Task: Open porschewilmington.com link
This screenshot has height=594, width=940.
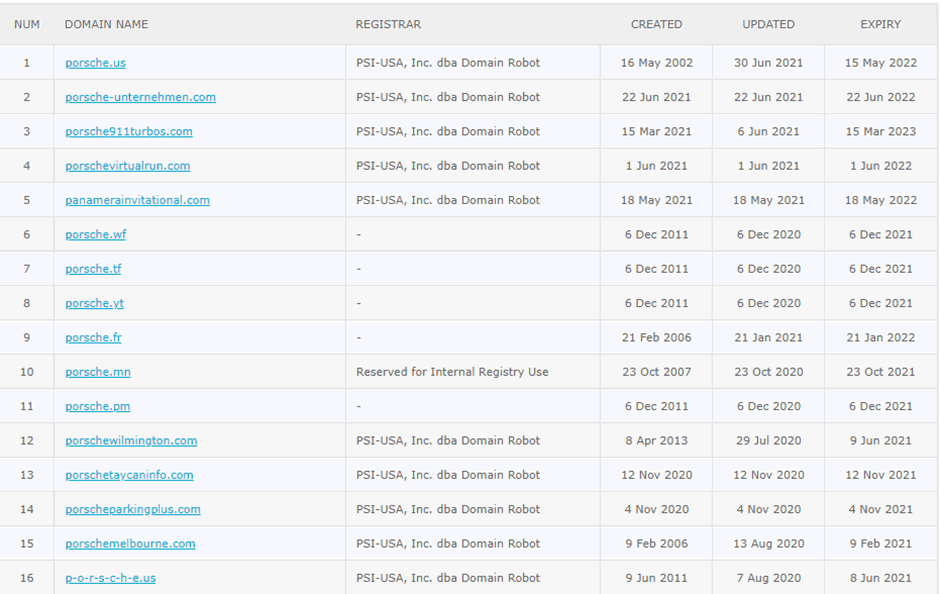Action: pos(131,441)
